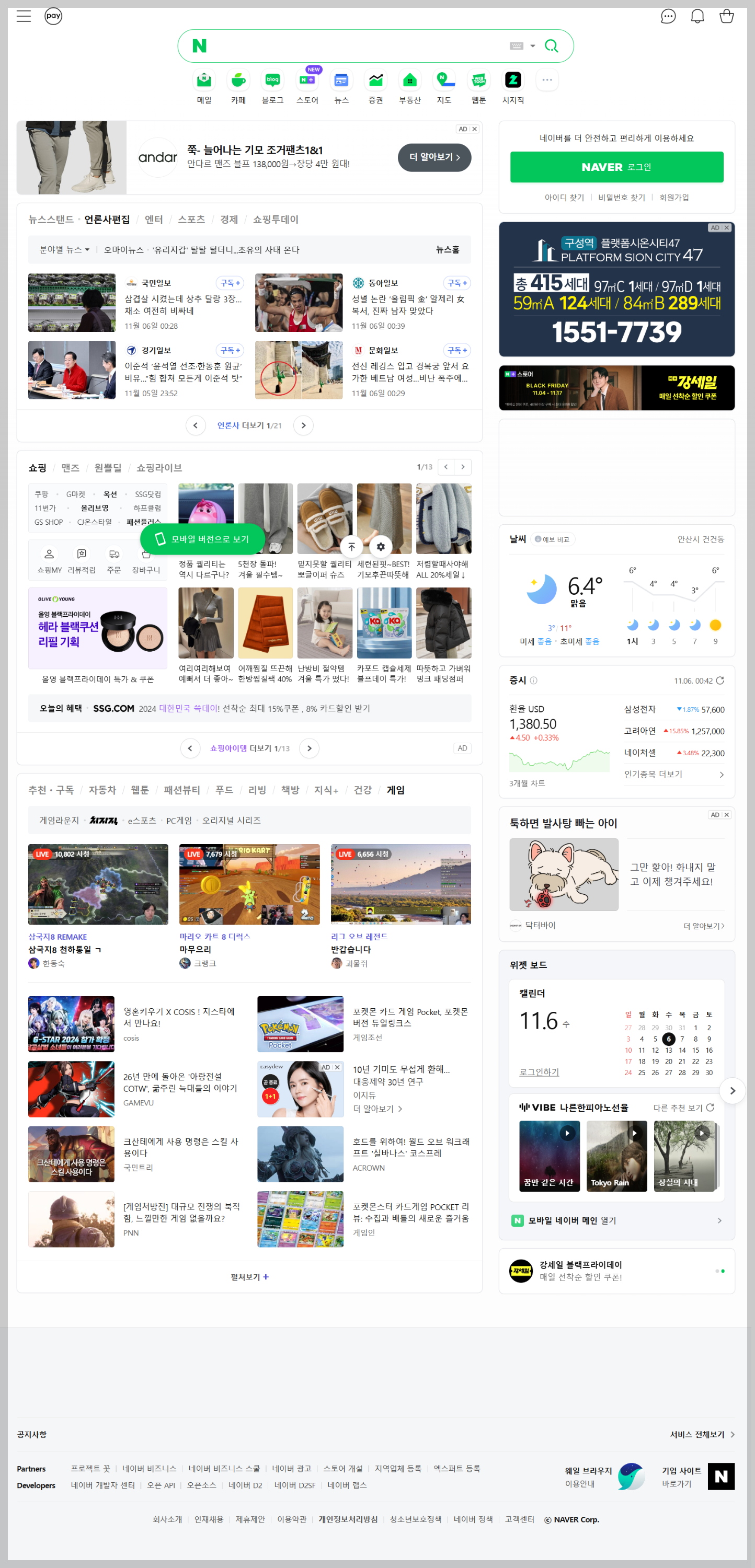Next 쇼핑아이템 page arrow at bottom
Viewport: 755px width, 1568px height.
[x=310, y=748]
